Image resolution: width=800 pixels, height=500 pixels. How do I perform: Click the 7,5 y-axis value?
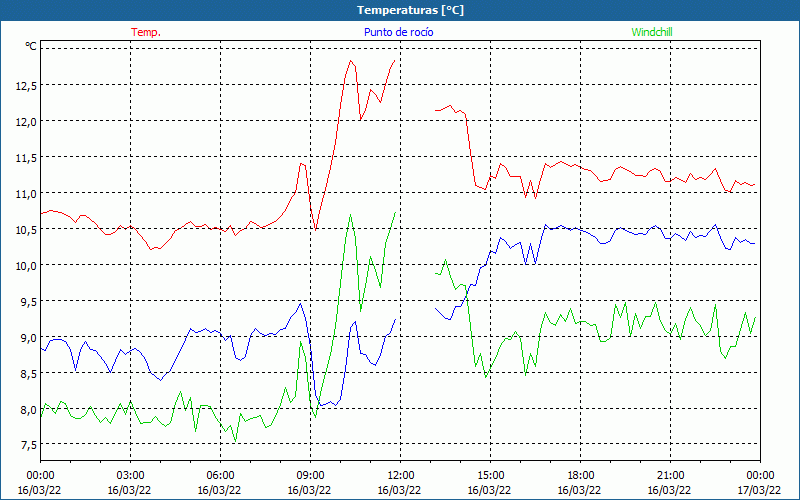pos(29,445)
